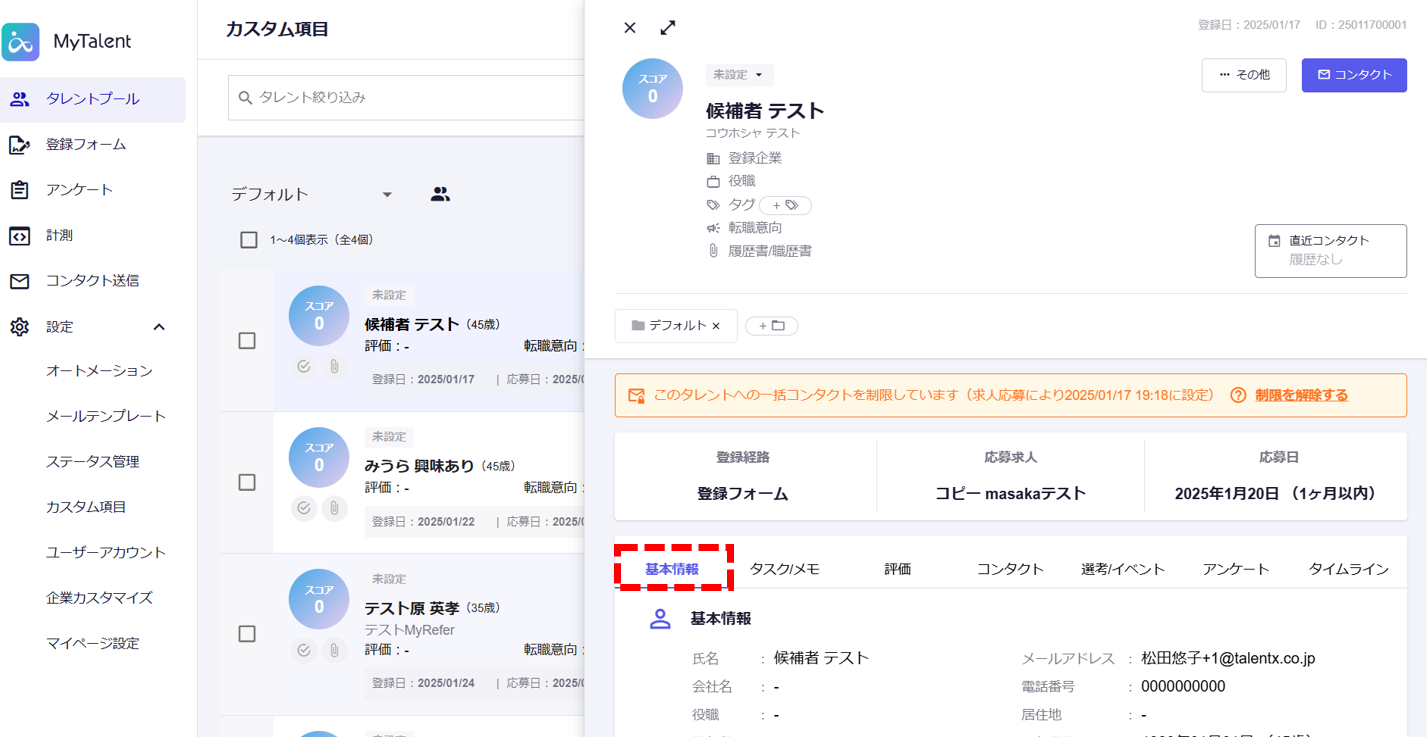1427x737 pixels.
Task: Switch to the タスク/メモ tab
Action: 785,569
